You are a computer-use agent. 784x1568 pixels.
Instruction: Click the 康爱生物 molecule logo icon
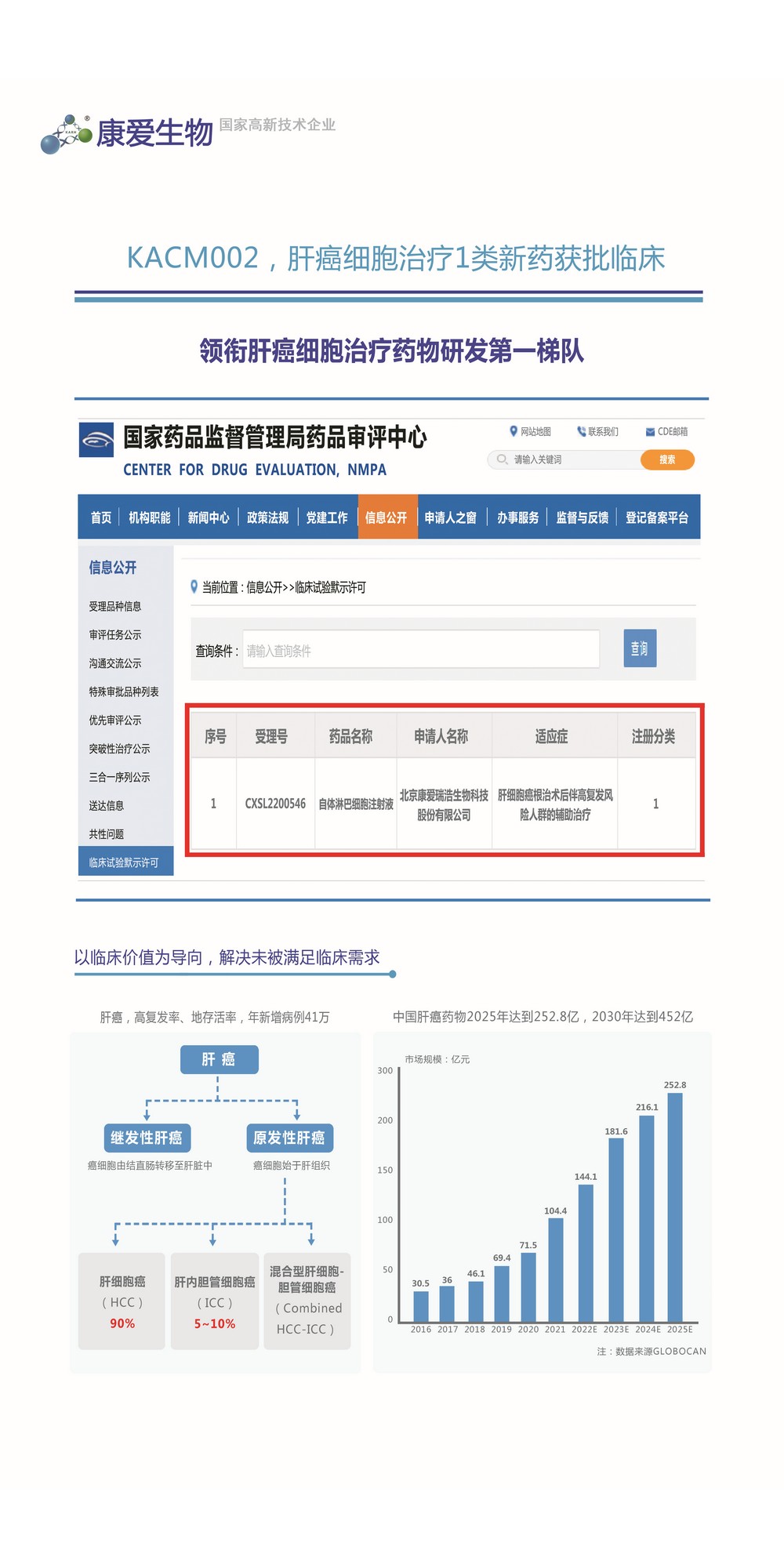pos(67,134)
